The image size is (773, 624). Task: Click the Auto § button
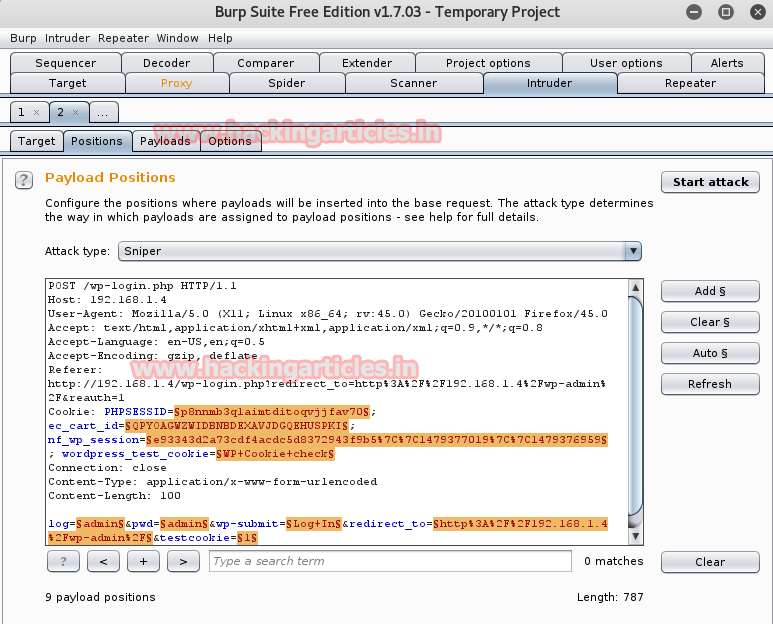[x=710, y=353]
